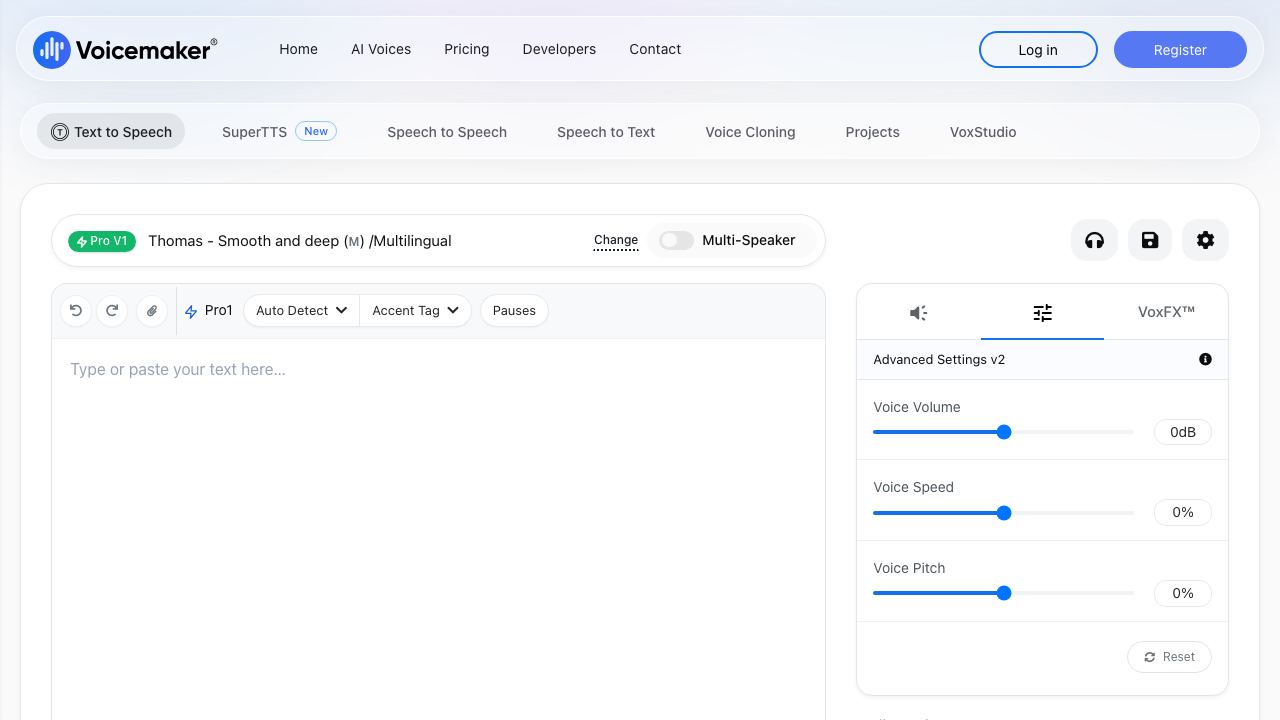Open the Speech to Text tab
This screenshot has height=720, width=1280.
coord(606,132)
